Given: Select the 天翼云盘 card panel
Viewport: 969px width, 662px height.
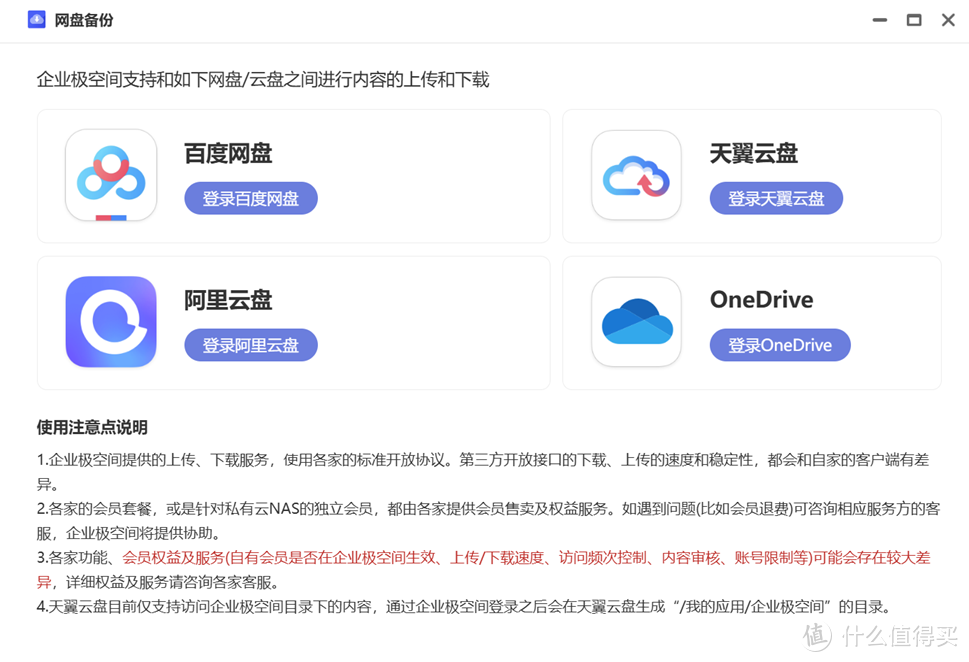Looking at the screenshot, I should tap(752, 176).
